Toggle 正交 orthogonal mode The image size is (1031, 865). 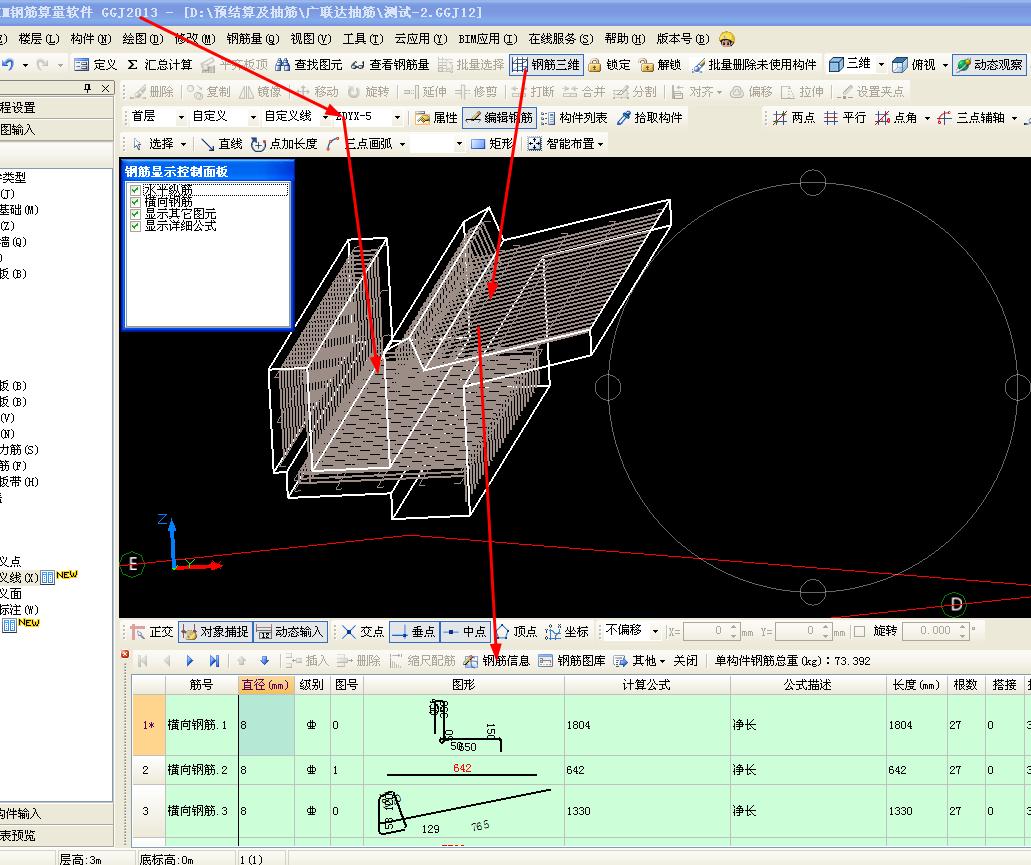(x=152, y=632)
